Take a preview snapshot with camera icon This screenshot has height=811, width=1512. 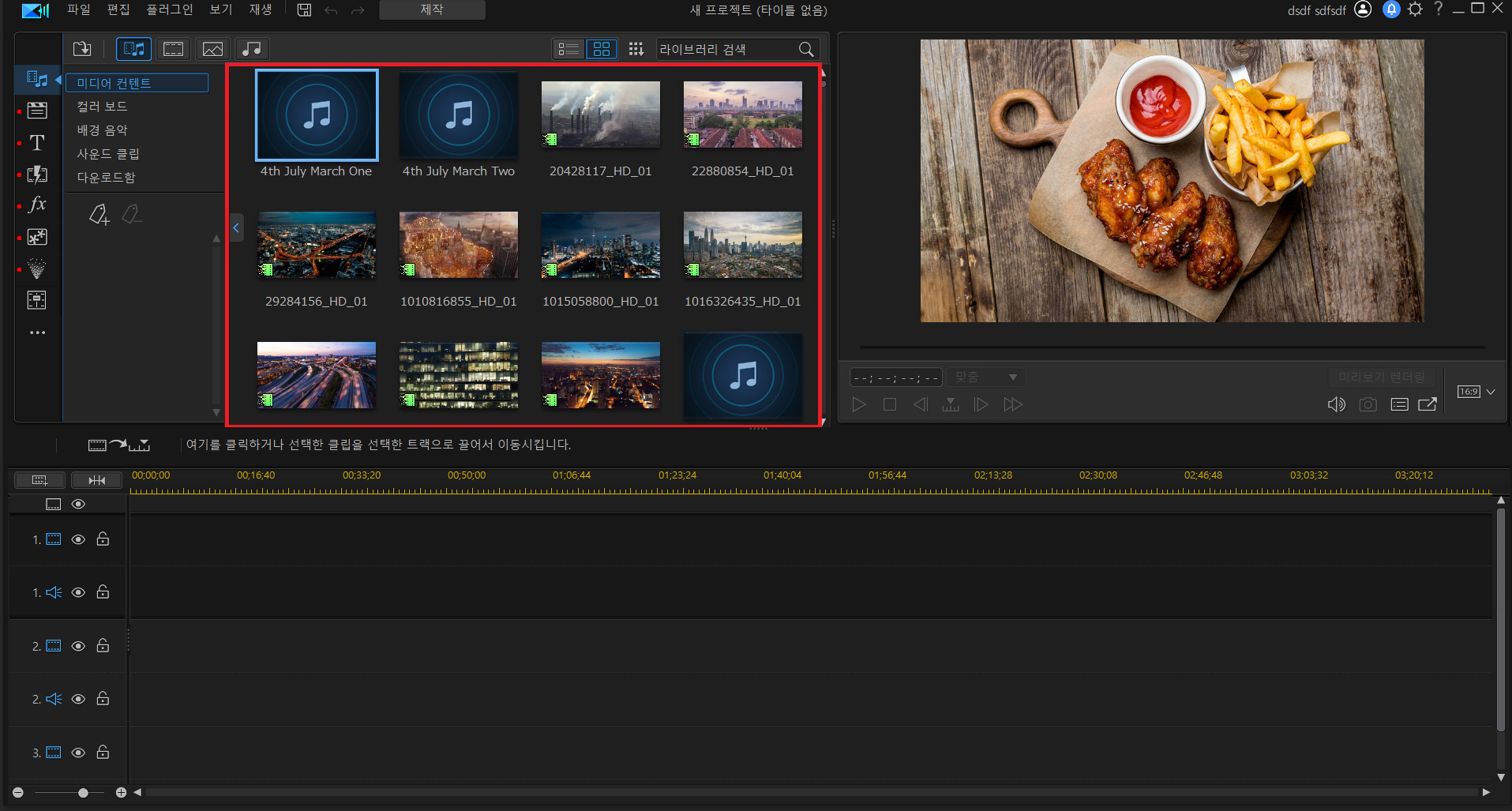[x=1368, y=404]
